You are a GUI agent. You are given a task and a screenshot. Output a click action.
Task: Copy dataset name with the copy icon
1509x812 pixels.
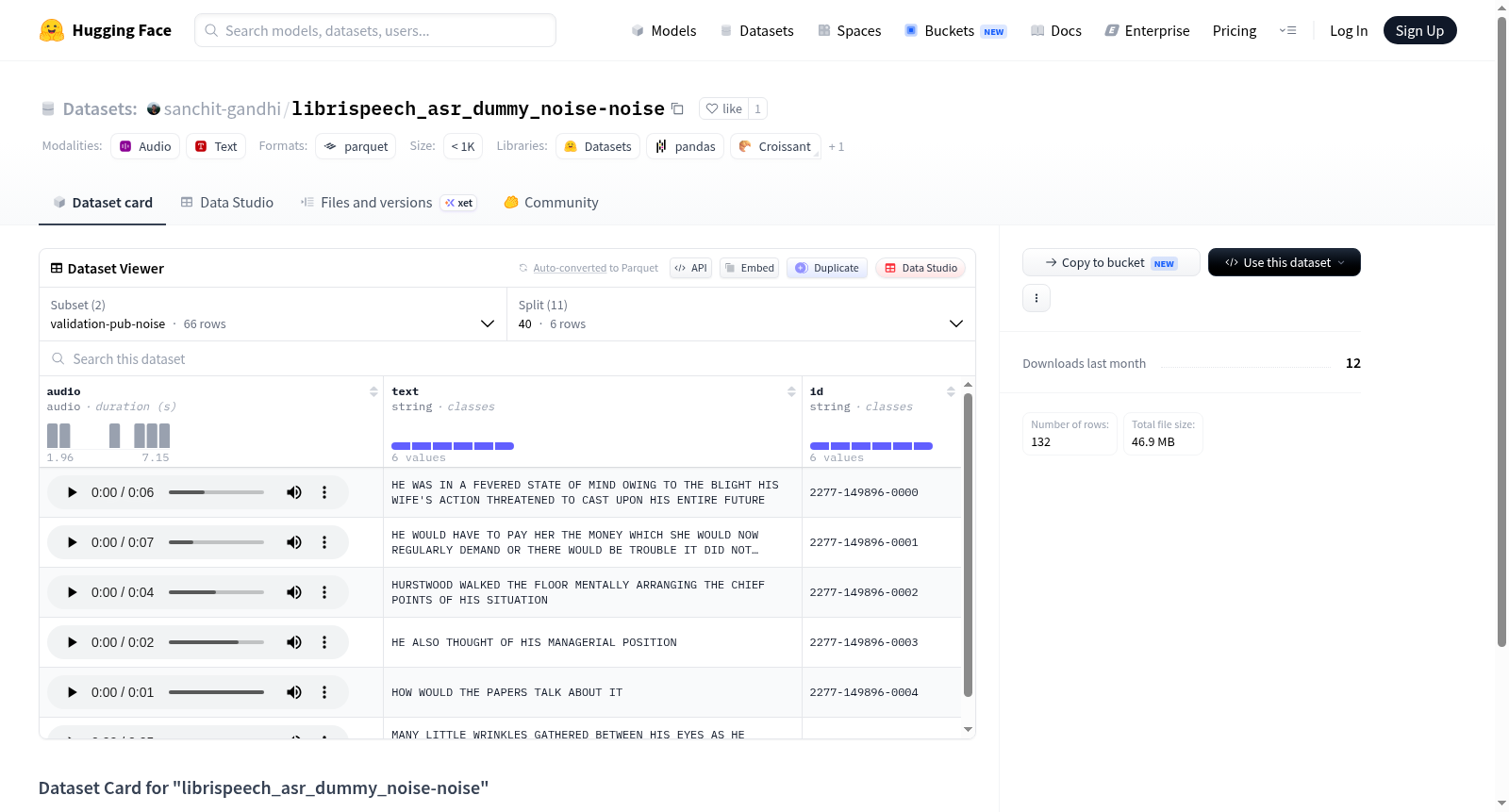pyautogui.click(x=677, y=108)
